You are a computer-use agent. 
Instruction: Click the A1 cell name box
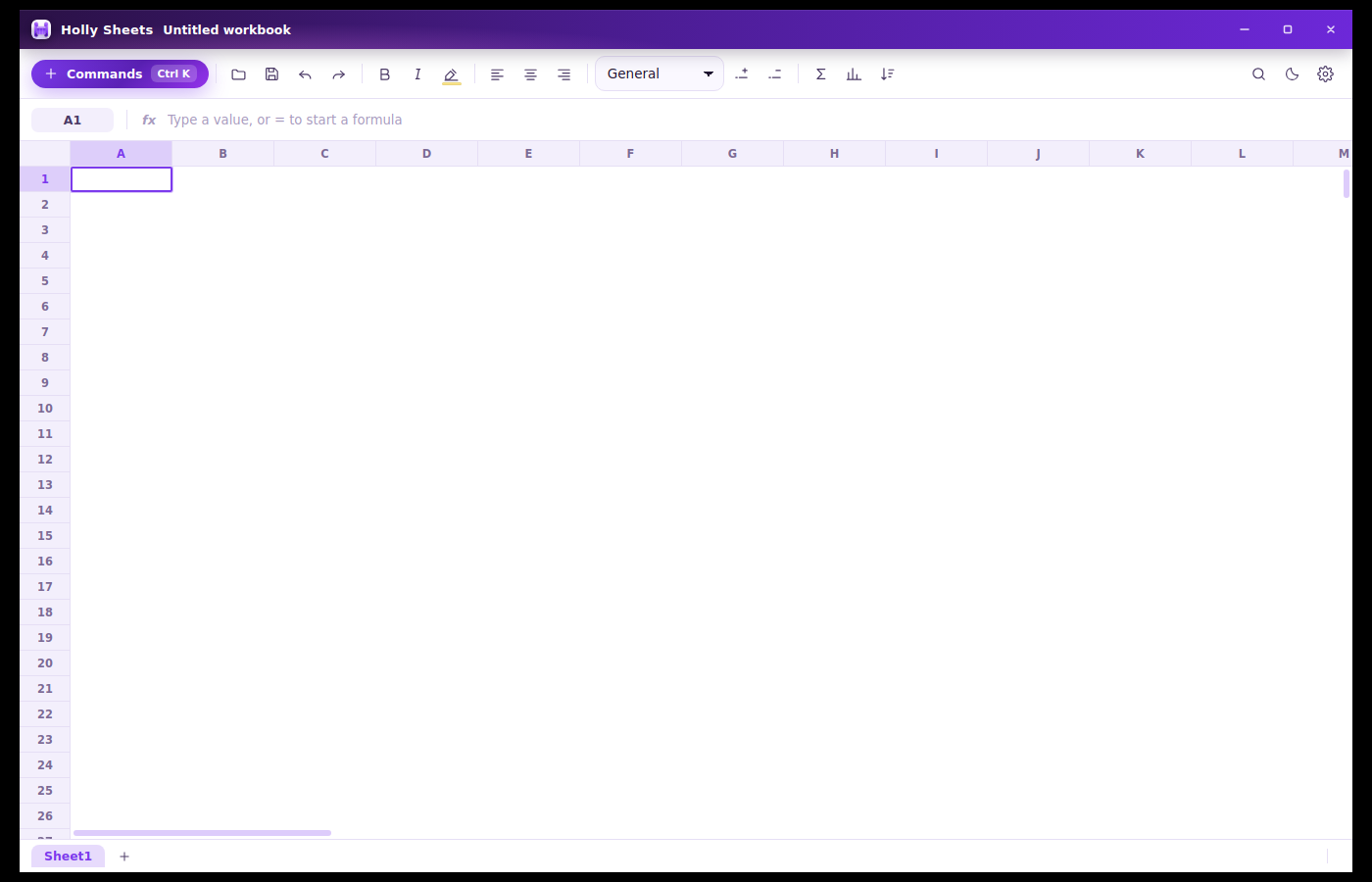tap(73, 120)
